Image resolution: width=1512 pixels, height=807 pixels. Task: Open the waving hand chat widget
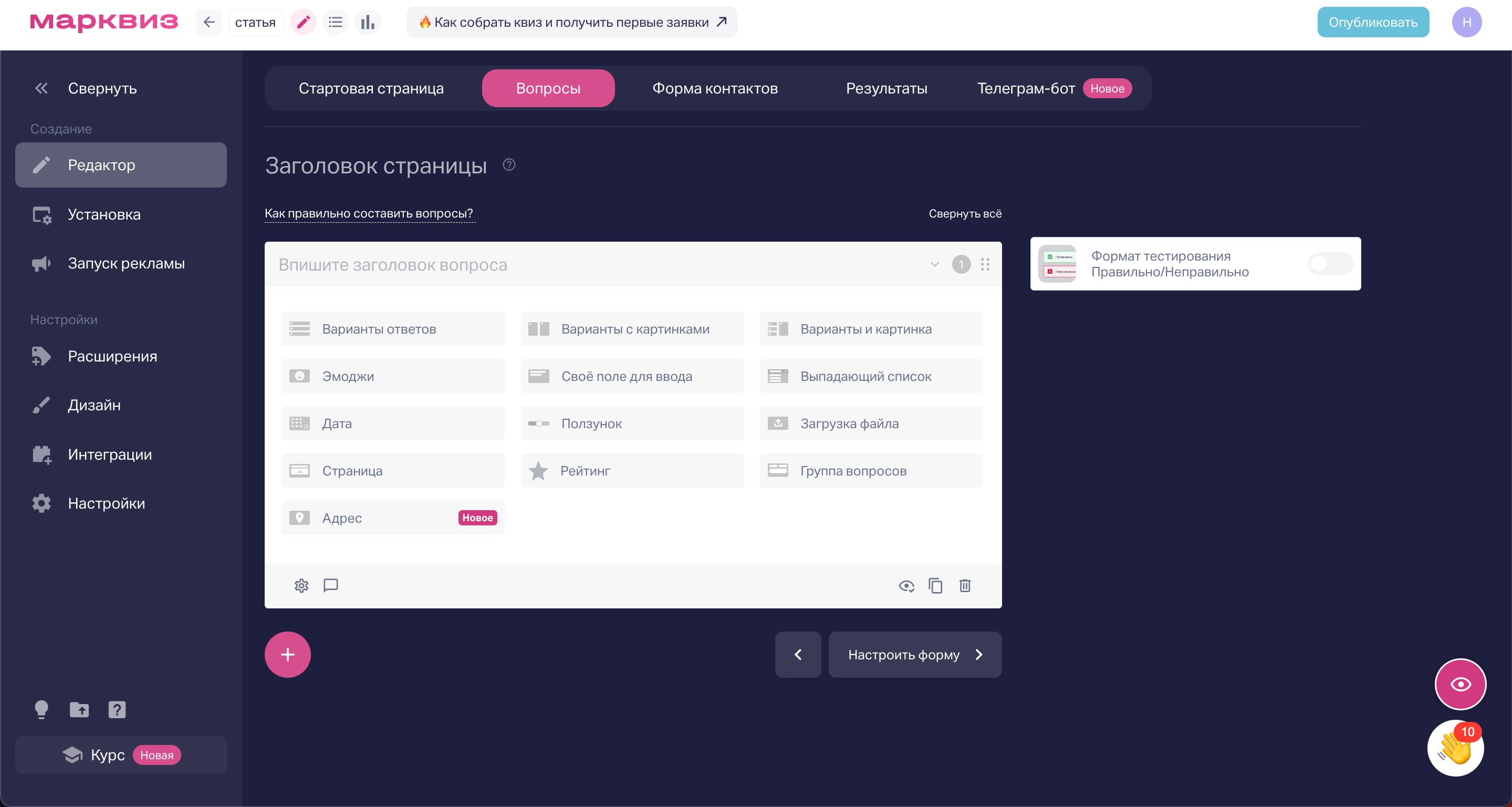1455,748
